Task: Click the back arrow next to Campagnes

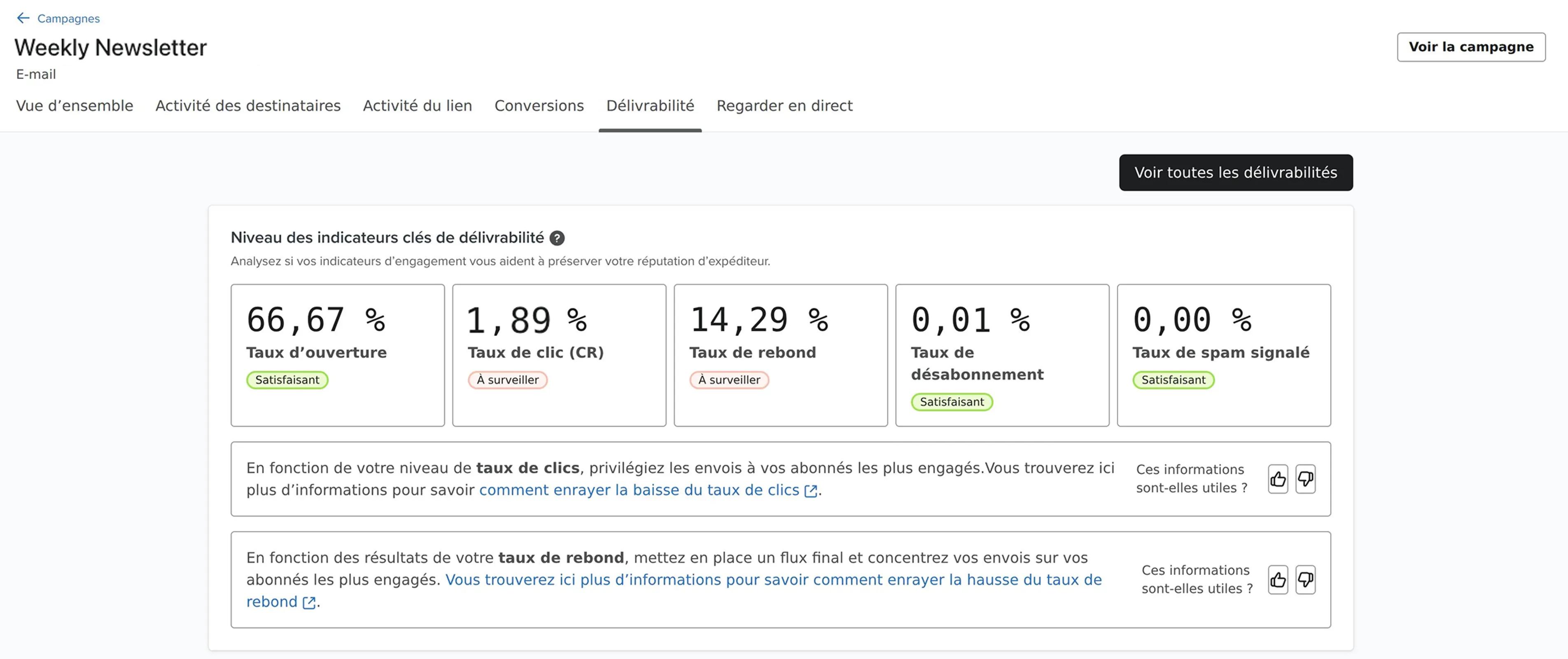Action: pyautogui.click(x=23, y=18)
